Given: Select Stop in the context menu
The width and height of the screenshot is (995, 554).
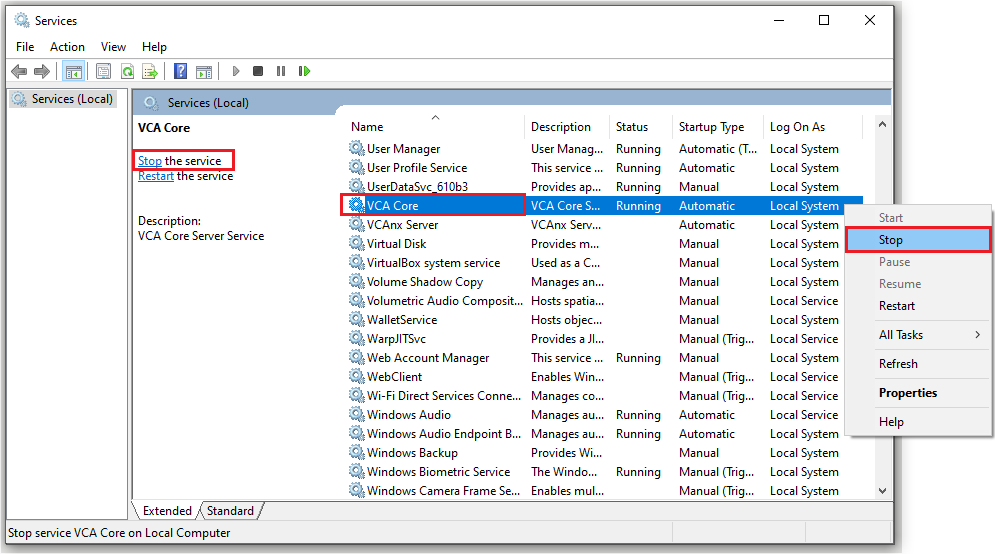Looking at the screenshot, I should pos(891,240).
